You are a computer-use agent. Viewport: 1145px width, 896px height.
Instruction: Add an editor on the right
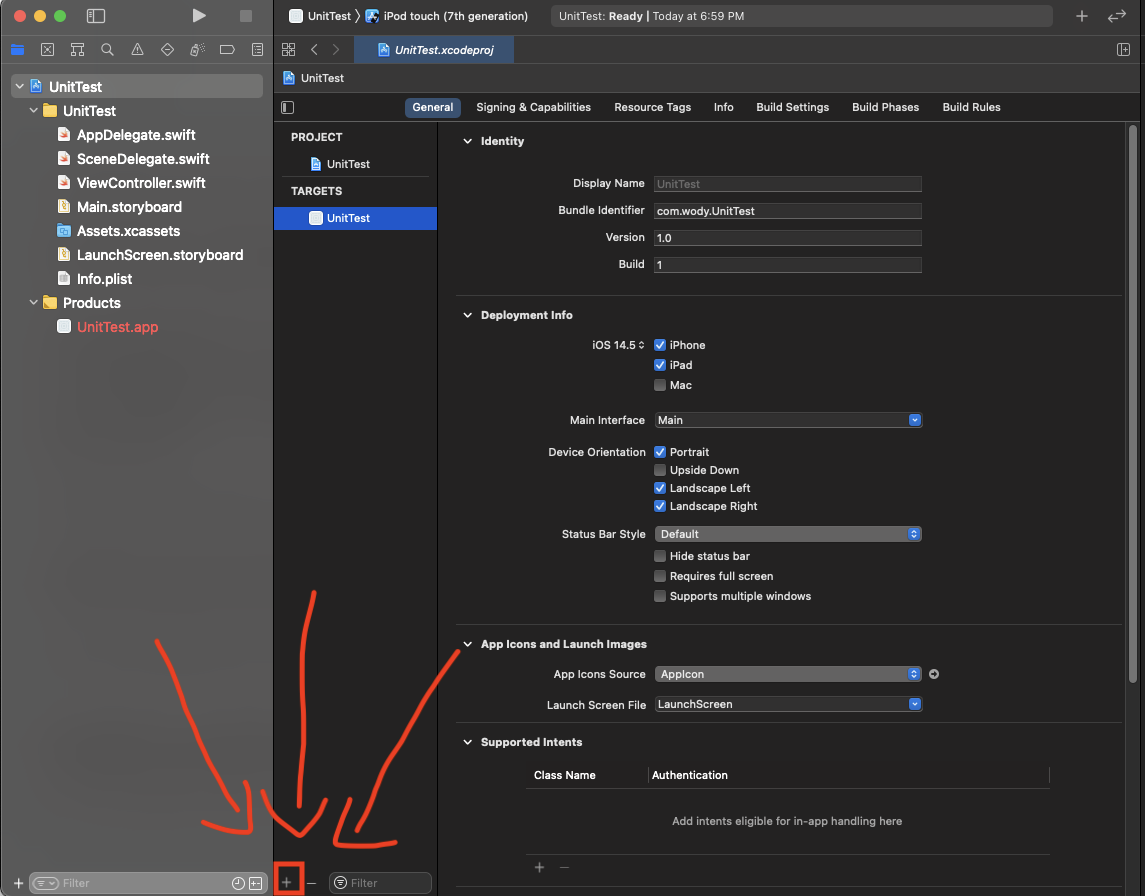pyautogui.click(x=1123, y=50)
